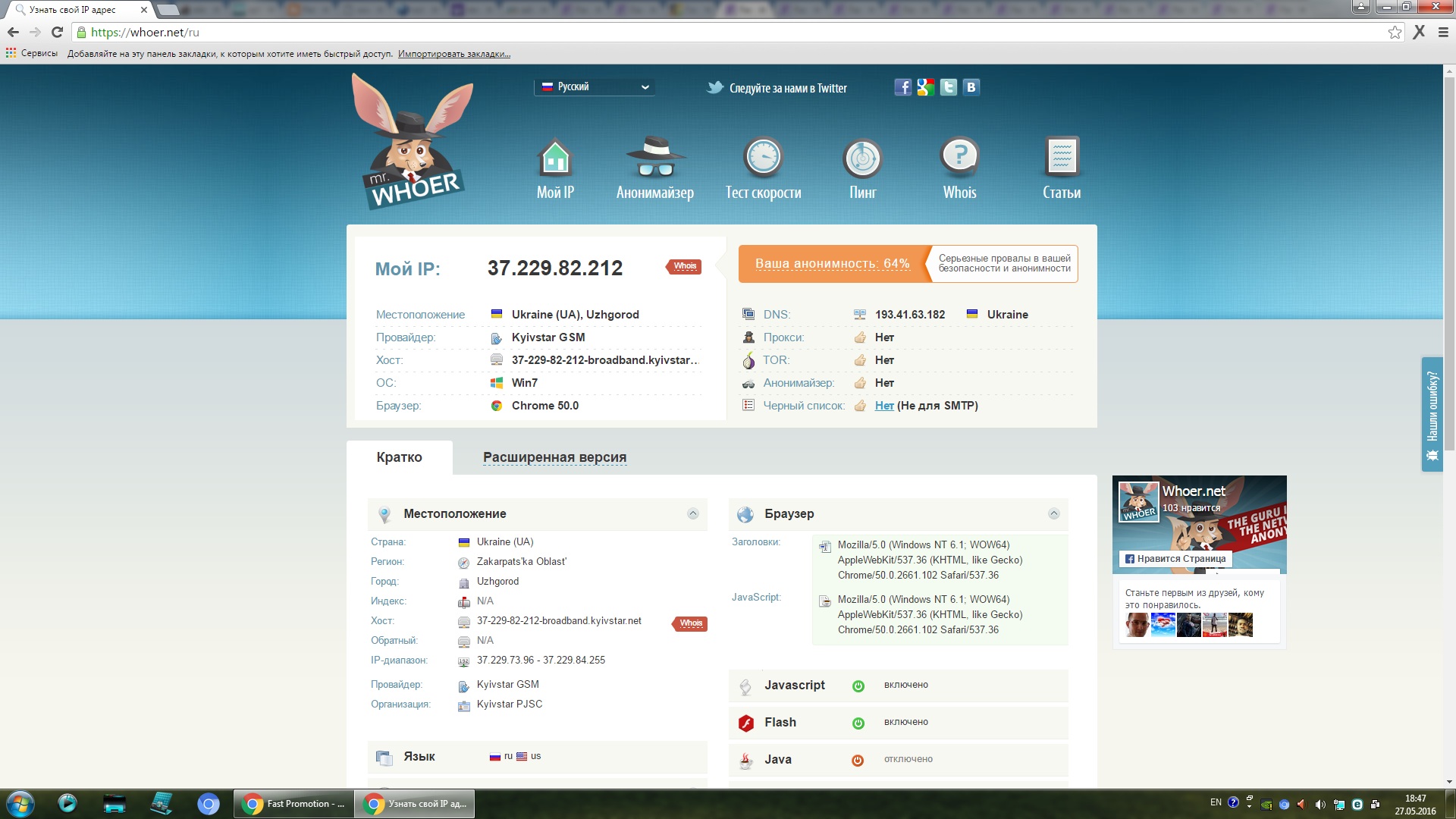Reload the page with refresh button
The height and width of the screenshot is (819, 1456).
click(57, 32)
